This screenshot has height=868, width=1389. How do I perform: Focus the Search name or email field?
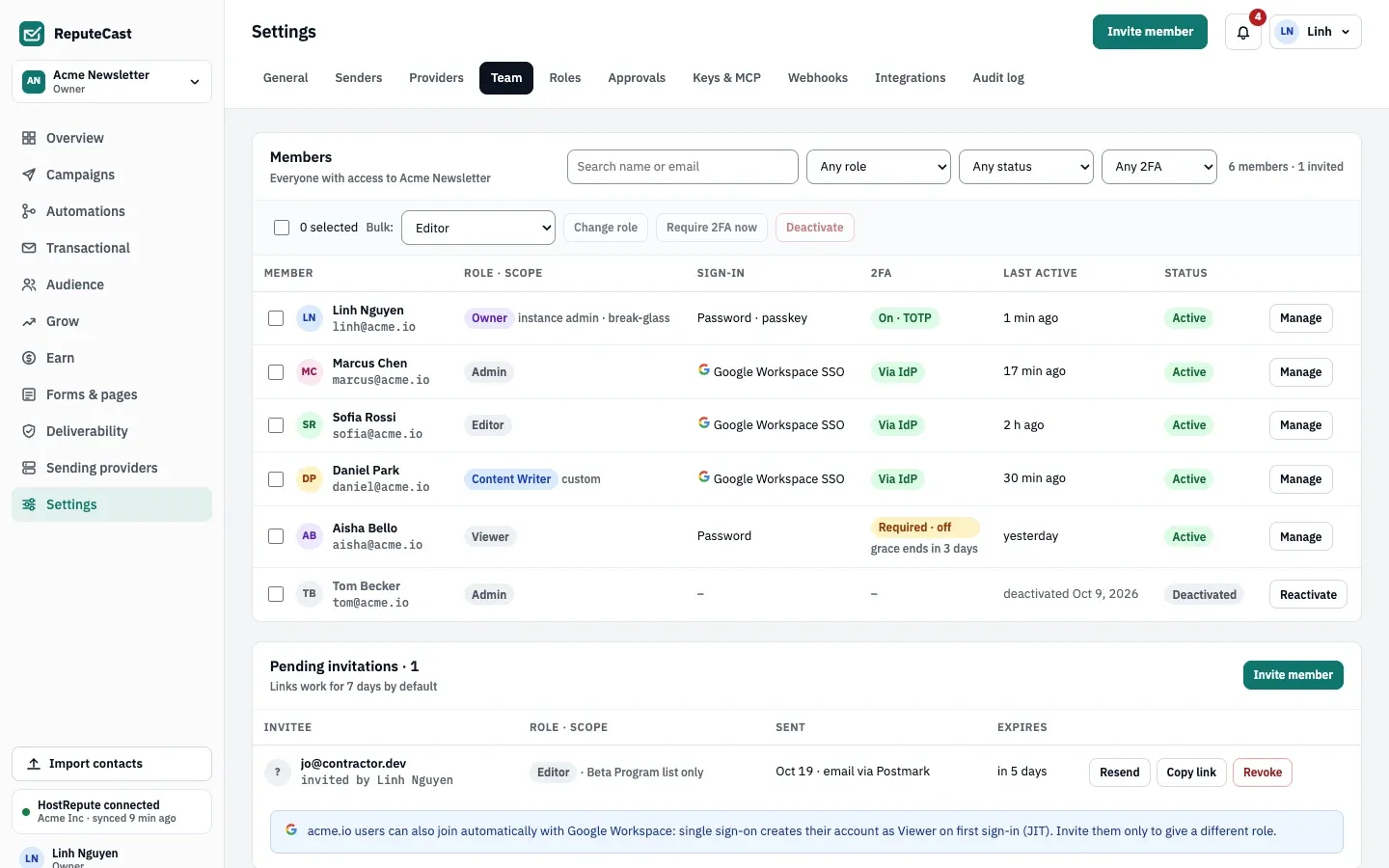click(x=683, y=167)
